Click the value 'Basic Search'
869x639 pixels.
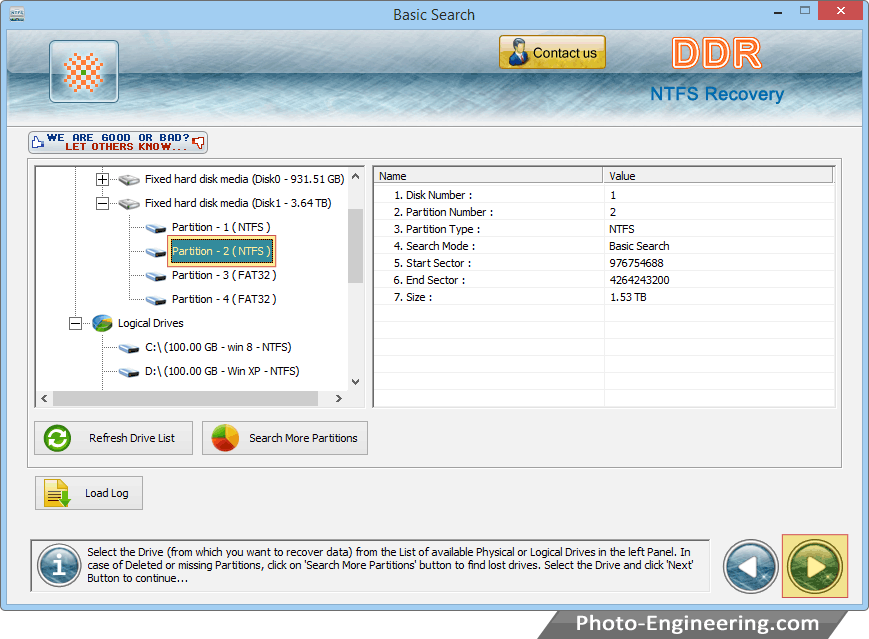tap(639, 246)
